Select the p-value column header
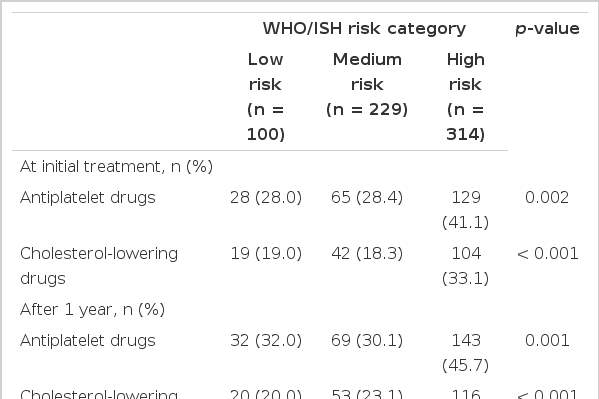The width and height of the screenshot is (599, 399). tap(547, 29)
